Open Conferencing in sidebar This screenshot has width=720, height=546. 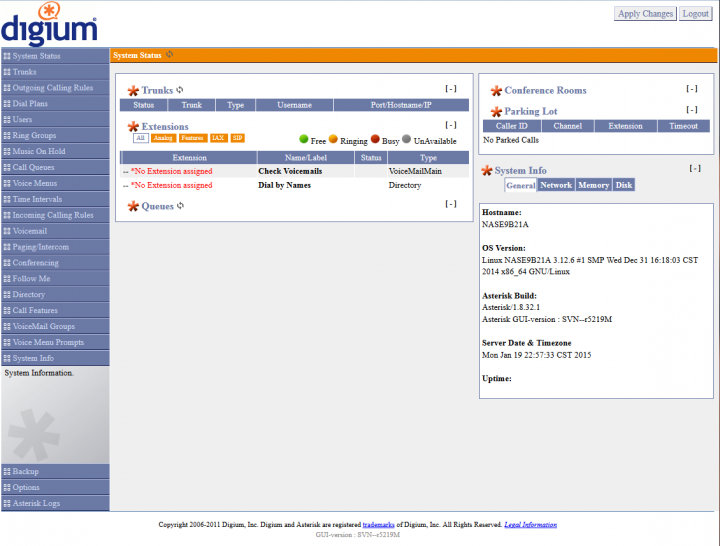tap(55, 263)
